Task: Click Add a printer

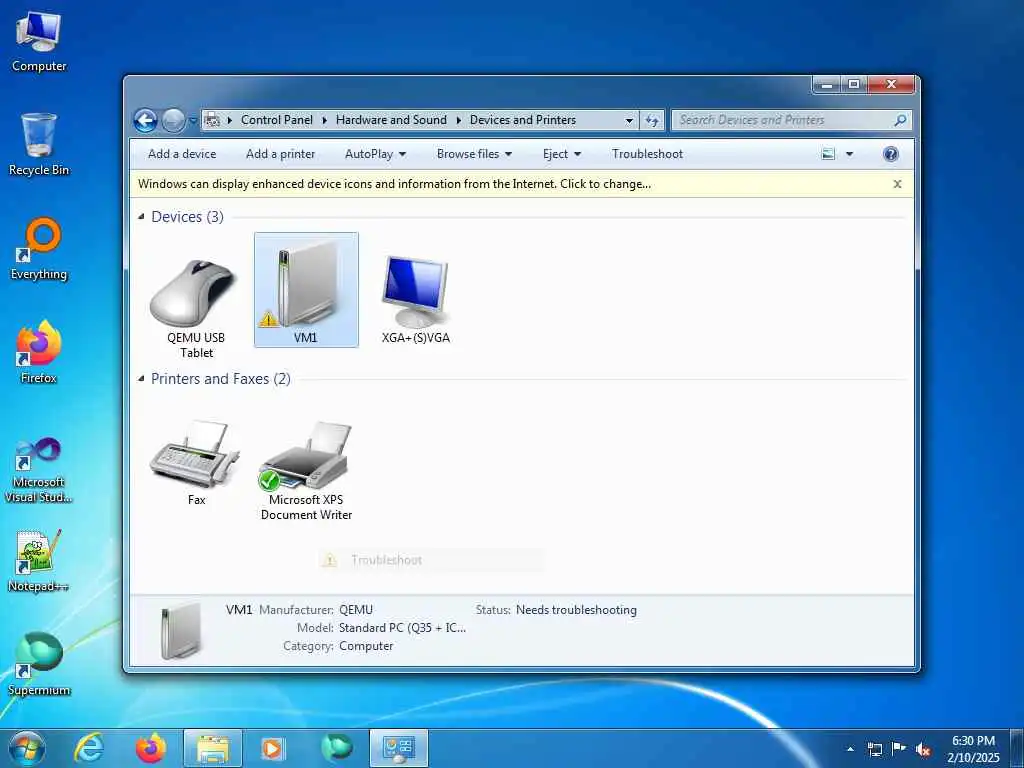Action: coord(281,154)
